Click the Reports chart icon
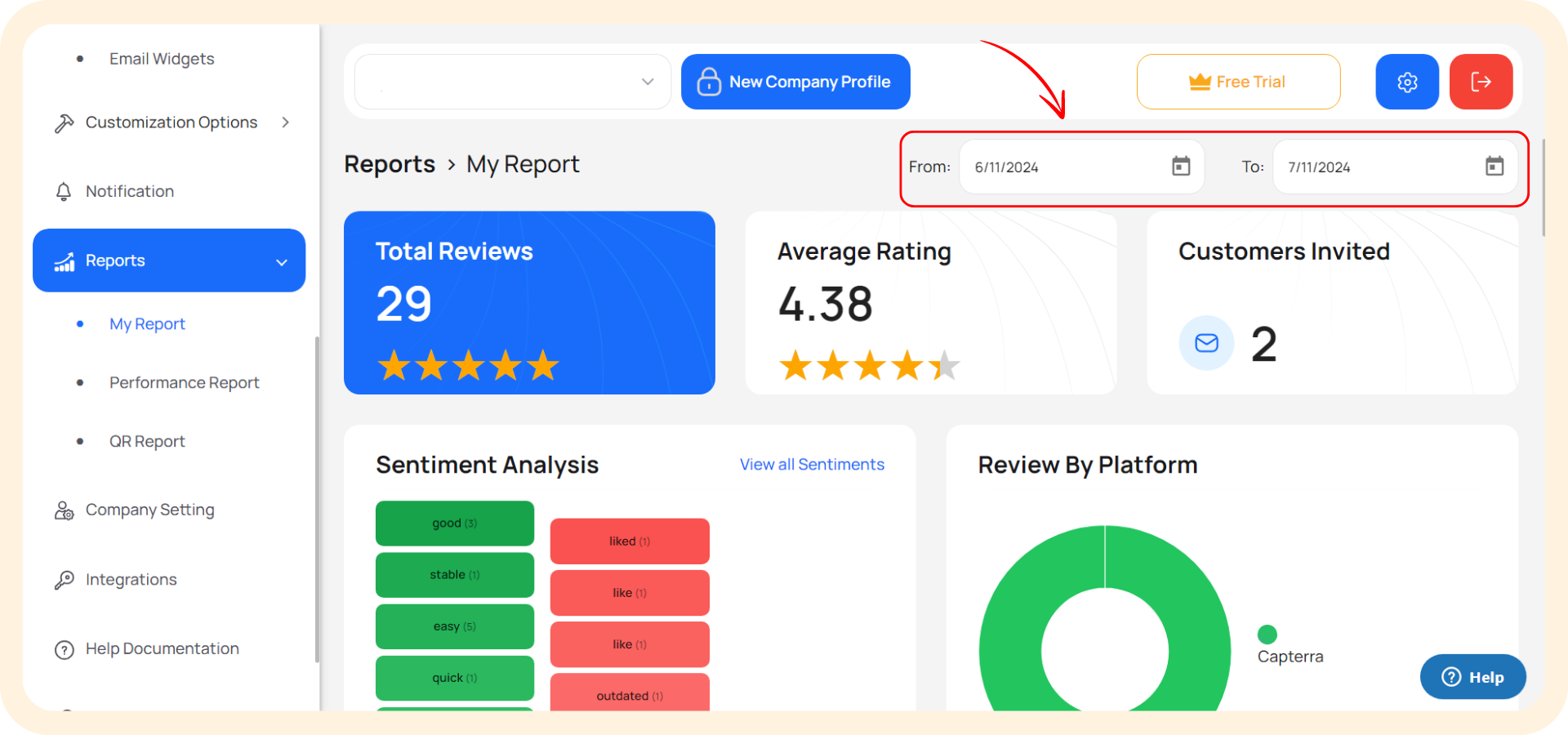1568x735 pixels. pyautogui.click(x=65, y=261)
